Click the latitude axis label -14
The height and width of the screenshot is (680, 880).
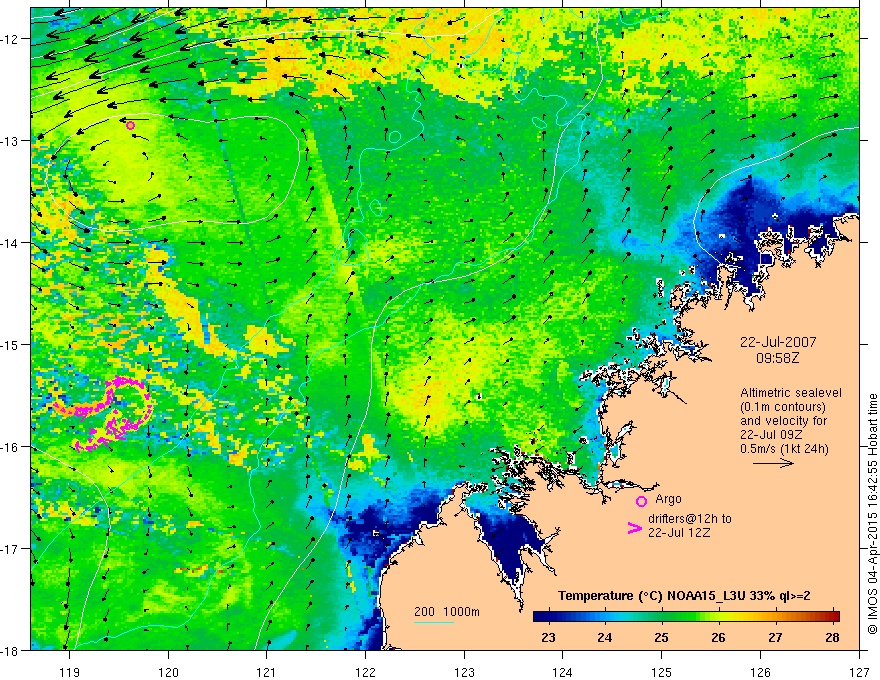[x=12, y=243]
